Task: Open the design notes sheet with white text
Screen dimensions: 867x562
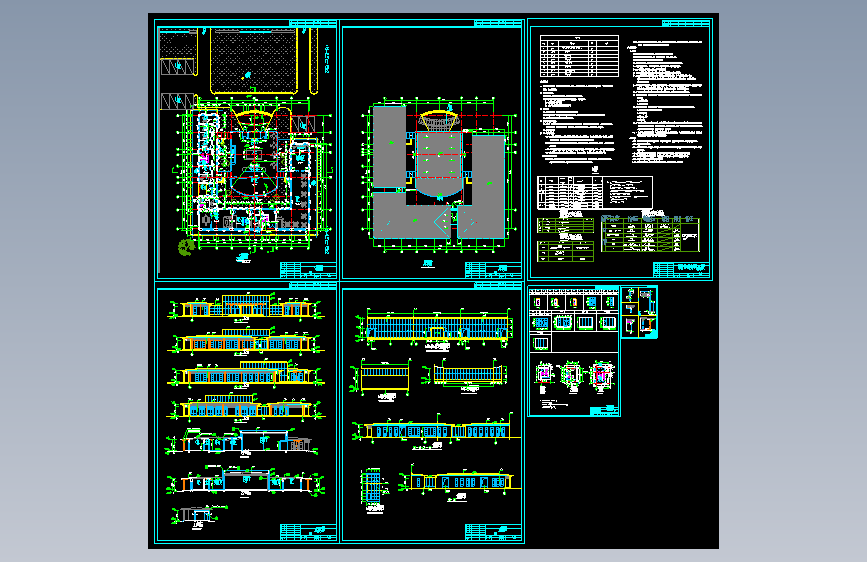Action: click(x=620, y=149)
